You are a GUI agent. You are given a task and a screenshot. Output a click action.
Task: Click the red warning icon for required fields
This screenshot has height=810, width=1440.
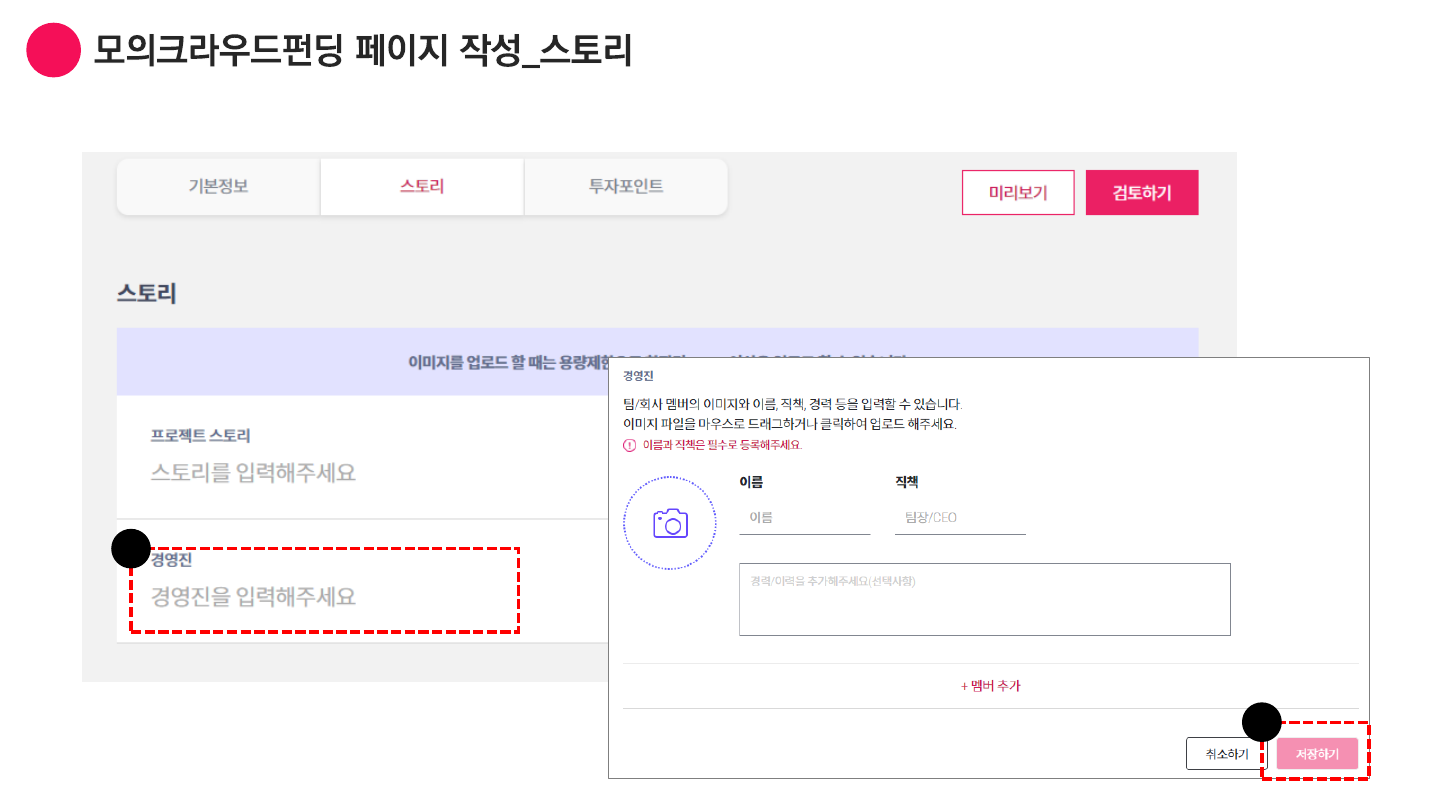(629, 445)
